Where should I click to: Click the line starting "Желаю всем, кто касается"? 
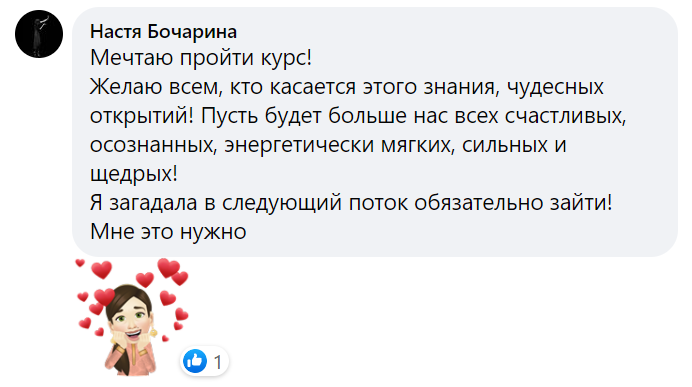coord(347,87)
